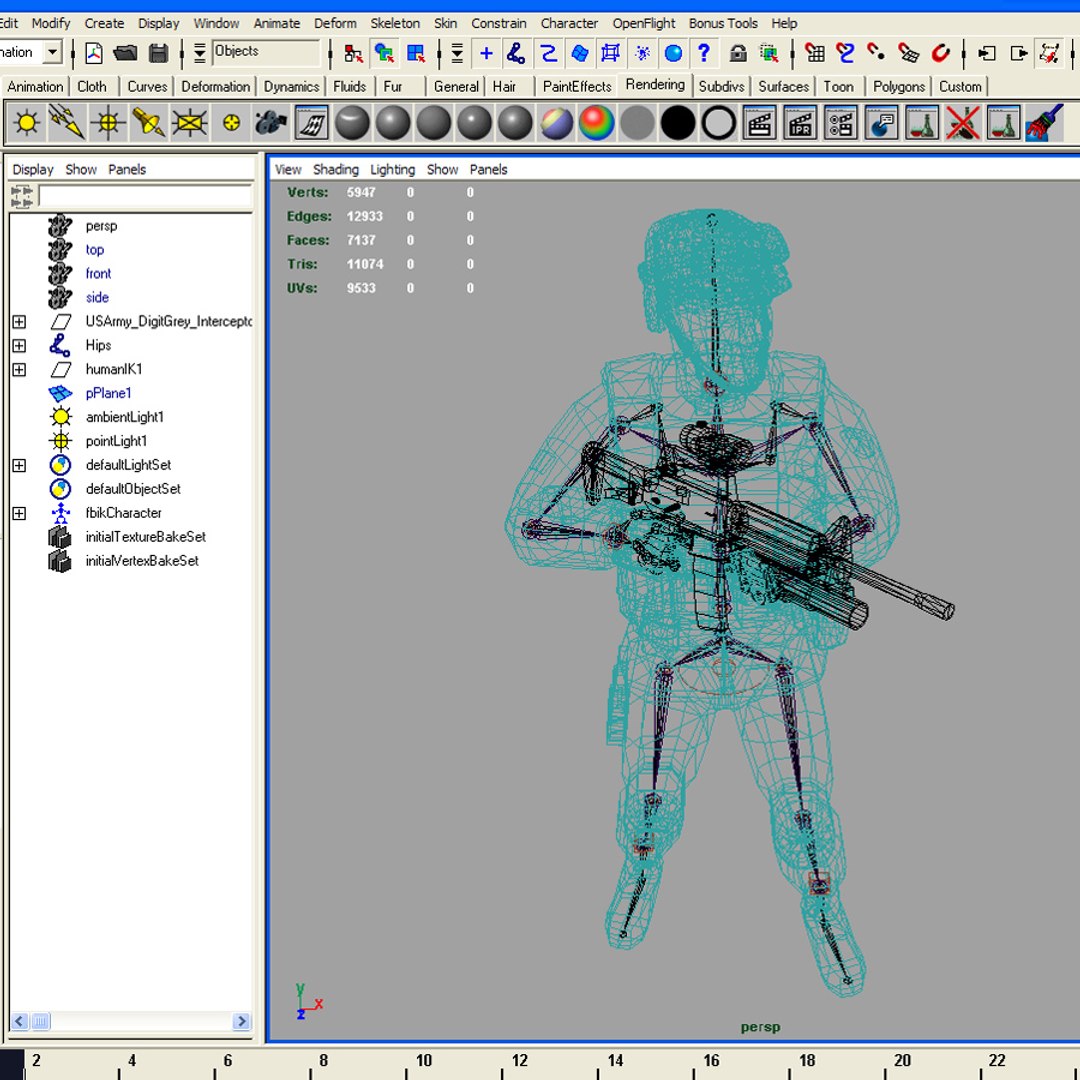Open the menu set dropdown arrow

[x=52, y=52]
